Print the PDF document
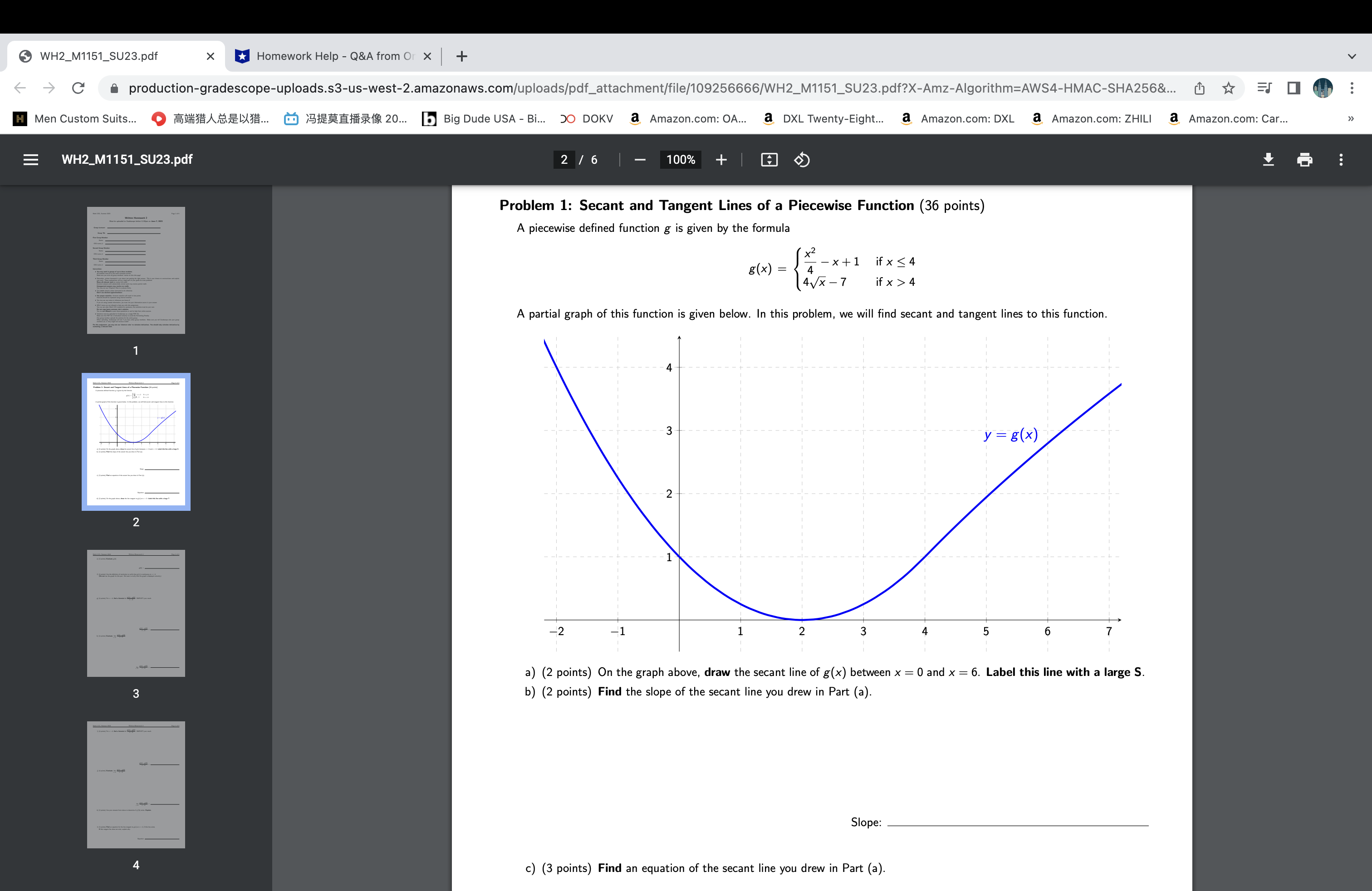The height and width of the screenshot is (891, 1372). (1304, 160)
